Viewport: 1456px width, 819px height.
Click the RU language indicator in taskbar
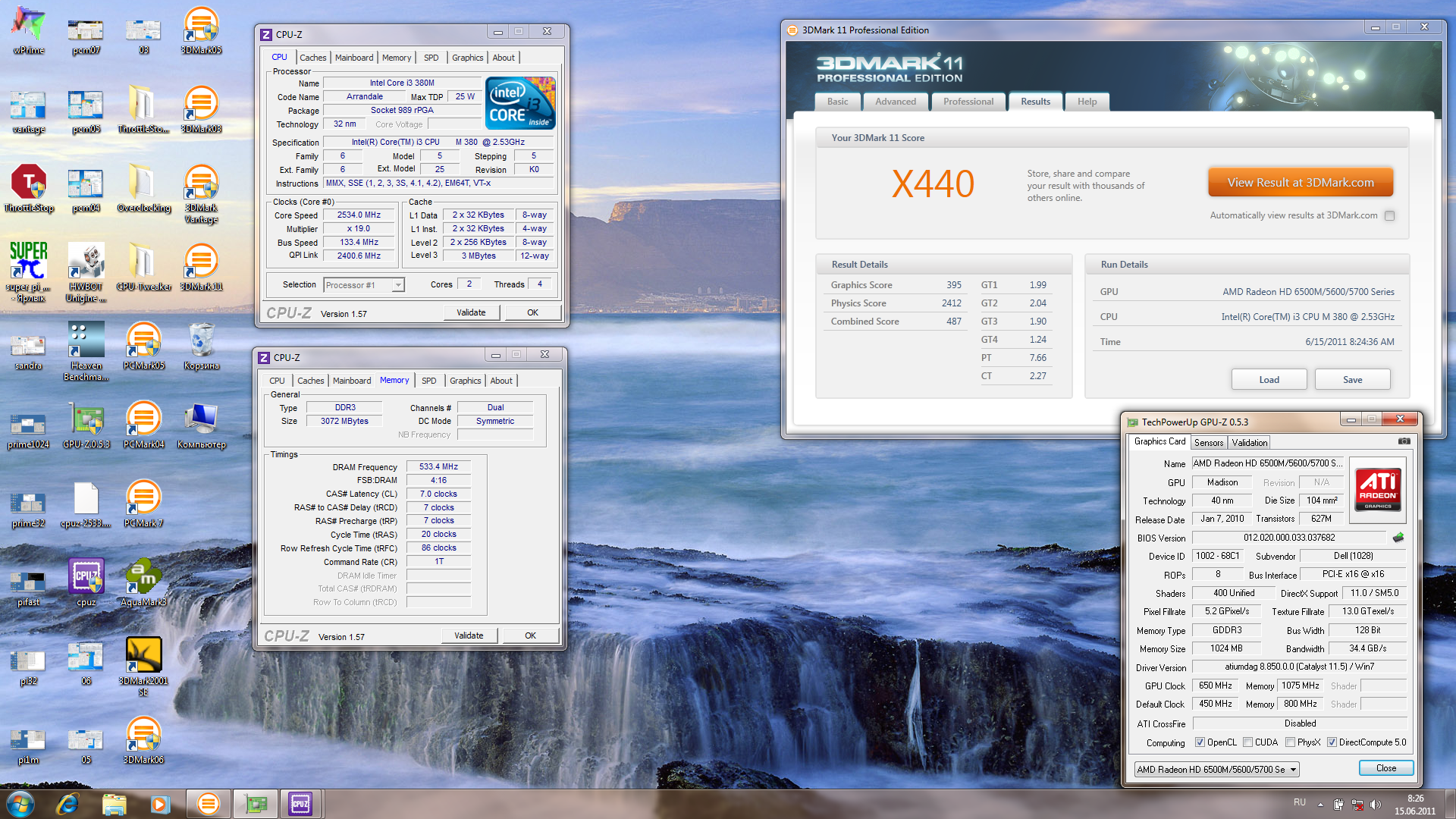tap(1300, 802)
